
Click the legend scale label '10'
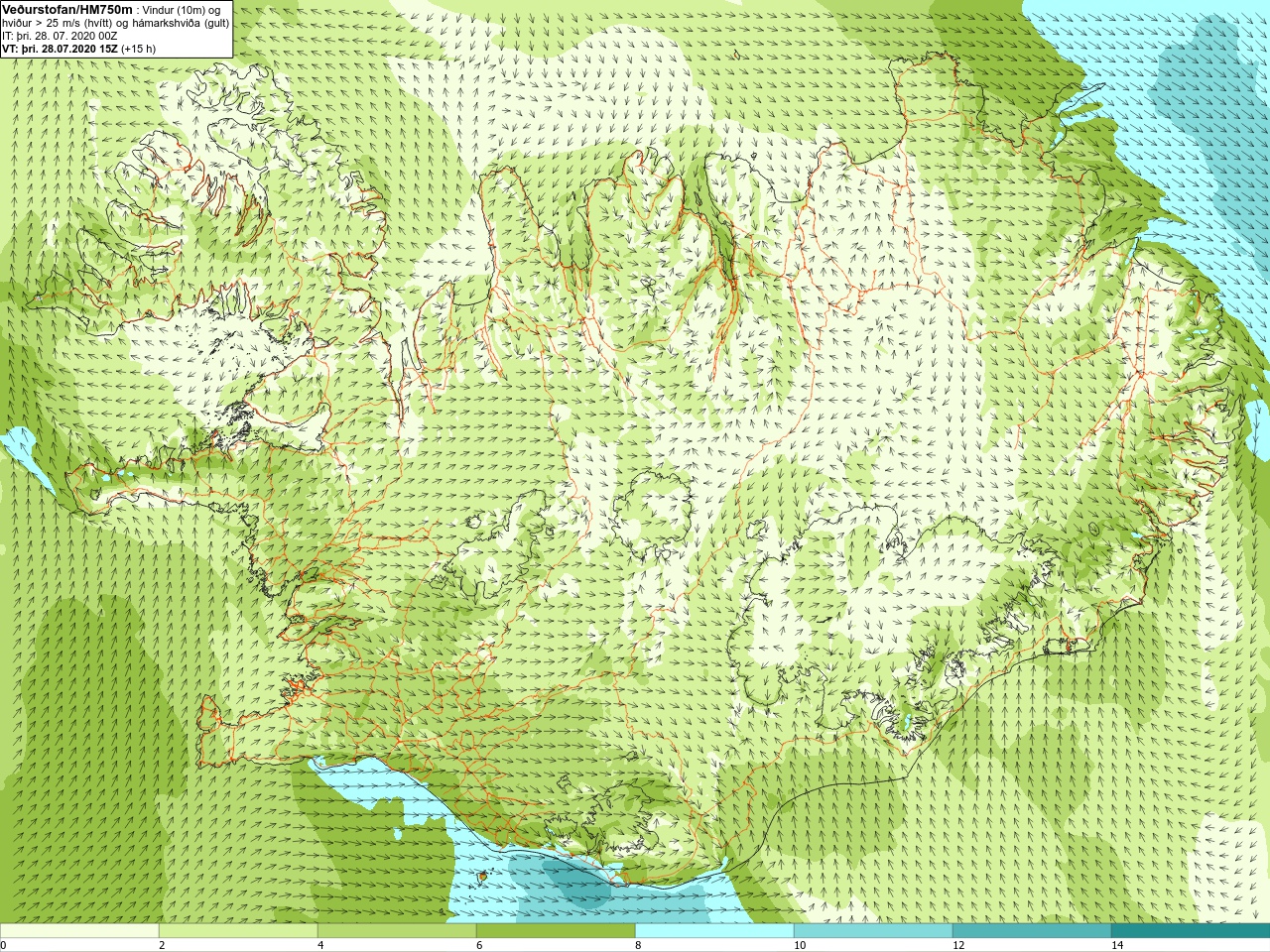pos(800,945)
